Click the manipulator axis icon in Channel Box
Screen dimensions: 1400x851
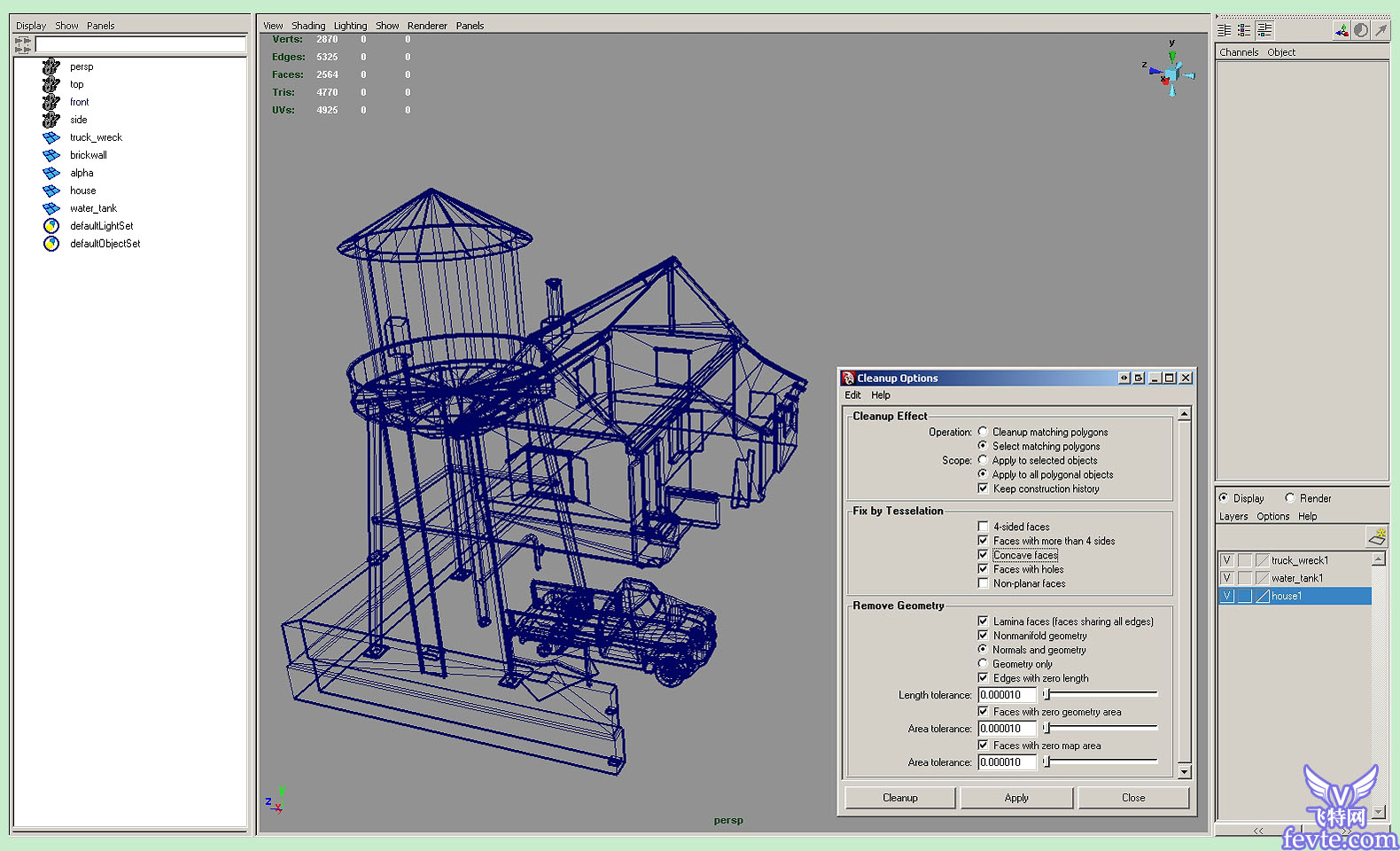pos(1342,31)
